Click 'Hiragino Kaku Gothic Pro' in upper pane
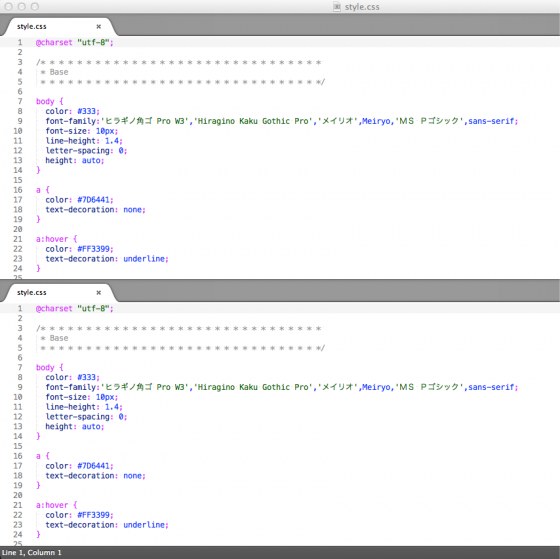The width and height of the screenshot is (560, 559). point(253,121)
